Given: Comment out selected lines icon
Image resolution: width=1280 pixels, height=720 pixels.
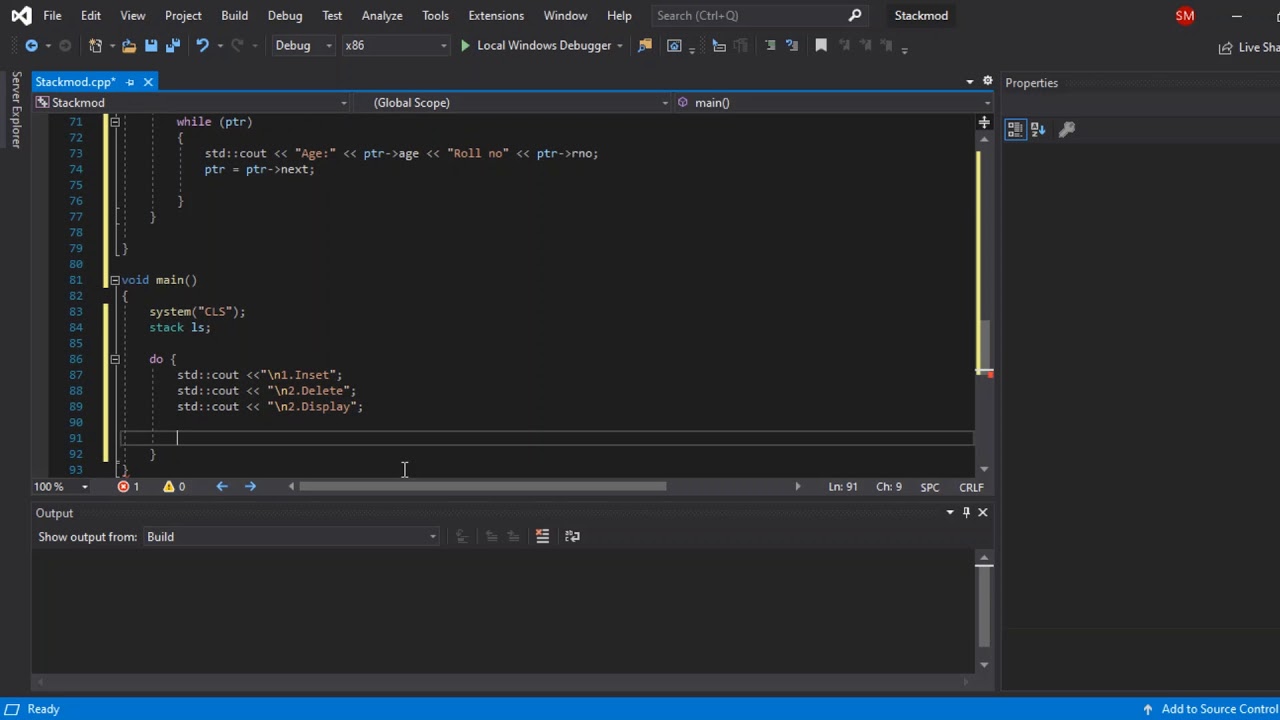Looking at the screenshot, I should (770, 45).
